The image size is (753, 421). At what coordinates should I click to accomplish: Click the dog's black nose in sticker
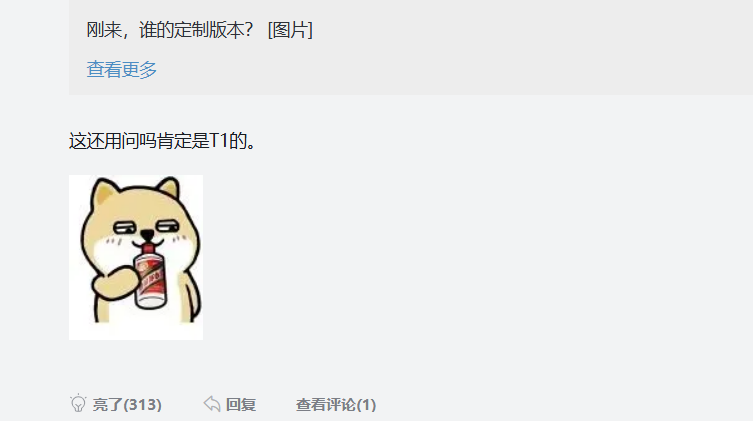[146, 235]
